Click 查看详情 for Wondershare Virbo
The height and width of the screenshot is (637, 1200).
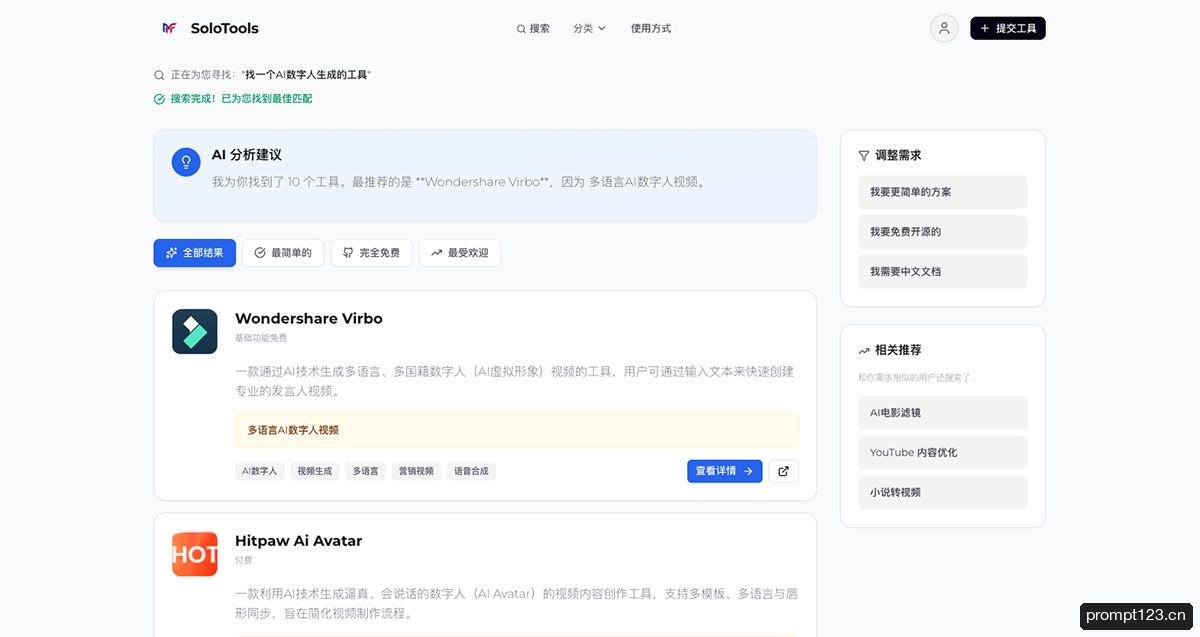coord(725,471)
